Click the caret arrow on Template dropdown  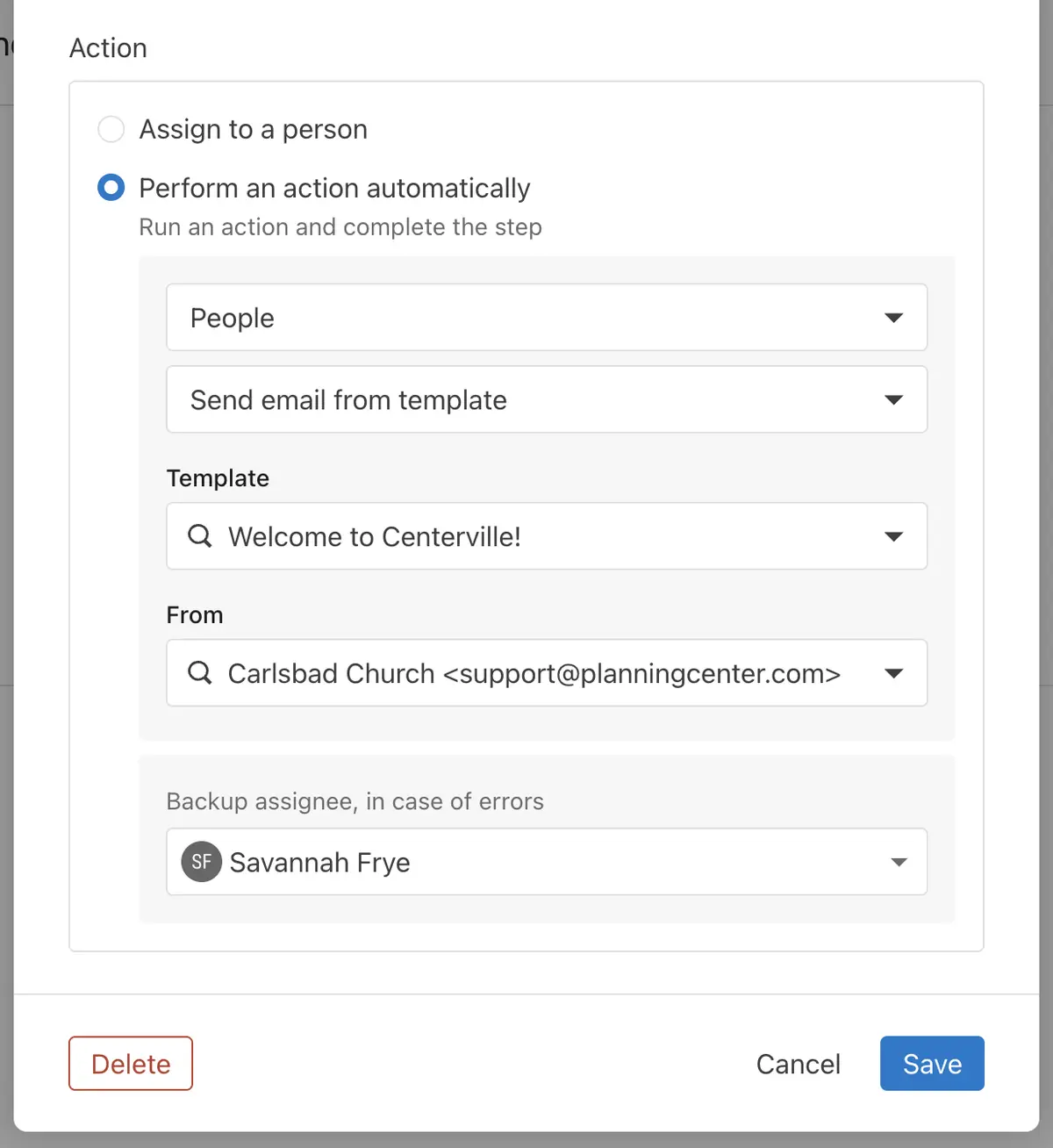pyautogui.click(x=894, y=537)
